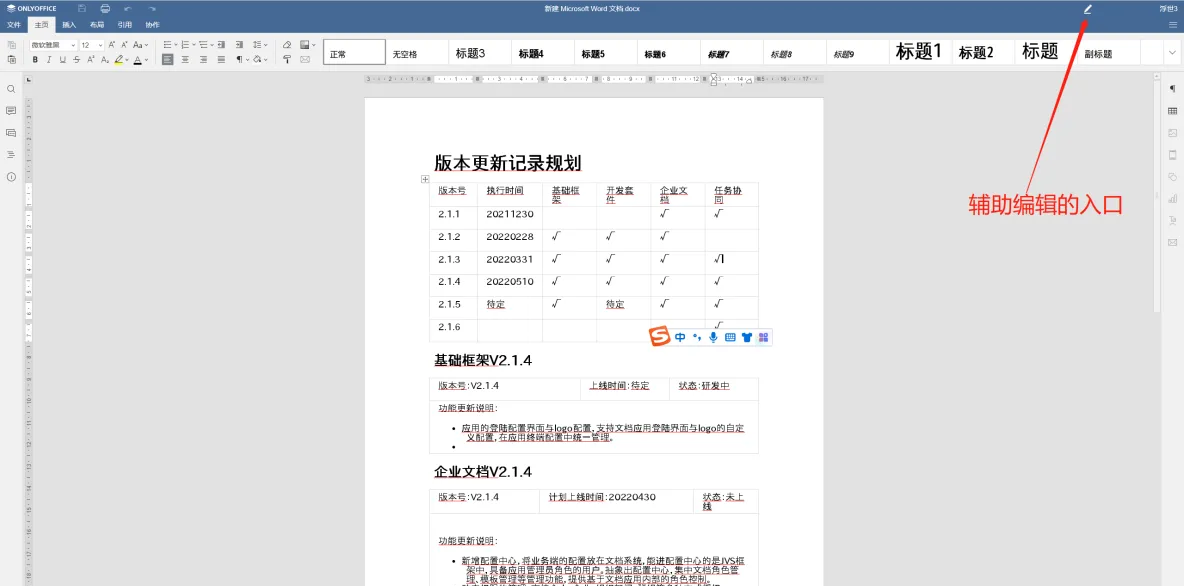Toggle align right
Screen dimensions: 1184x586
tap(203, 60)
